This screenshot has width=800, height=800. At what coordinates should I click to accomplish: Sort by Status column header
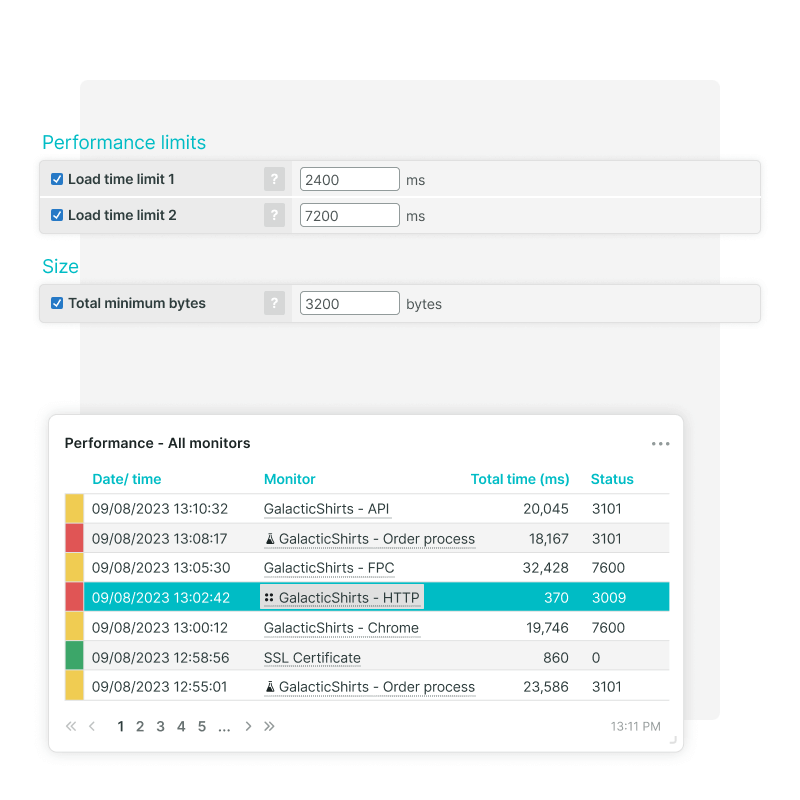tap(612, 479)
